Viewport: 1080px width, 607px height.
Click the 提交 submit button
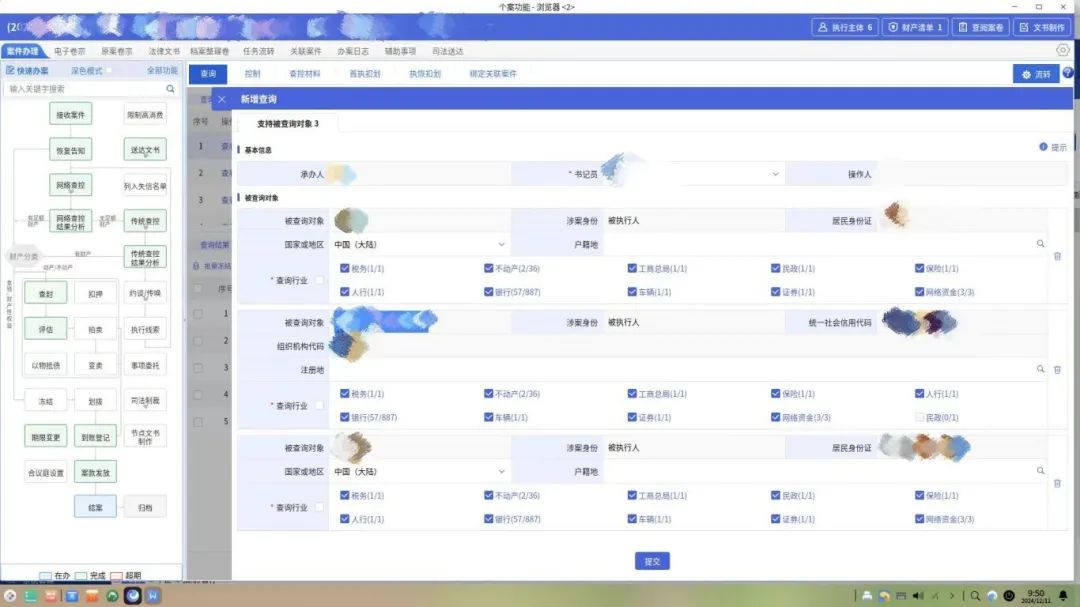click(652, 561)
